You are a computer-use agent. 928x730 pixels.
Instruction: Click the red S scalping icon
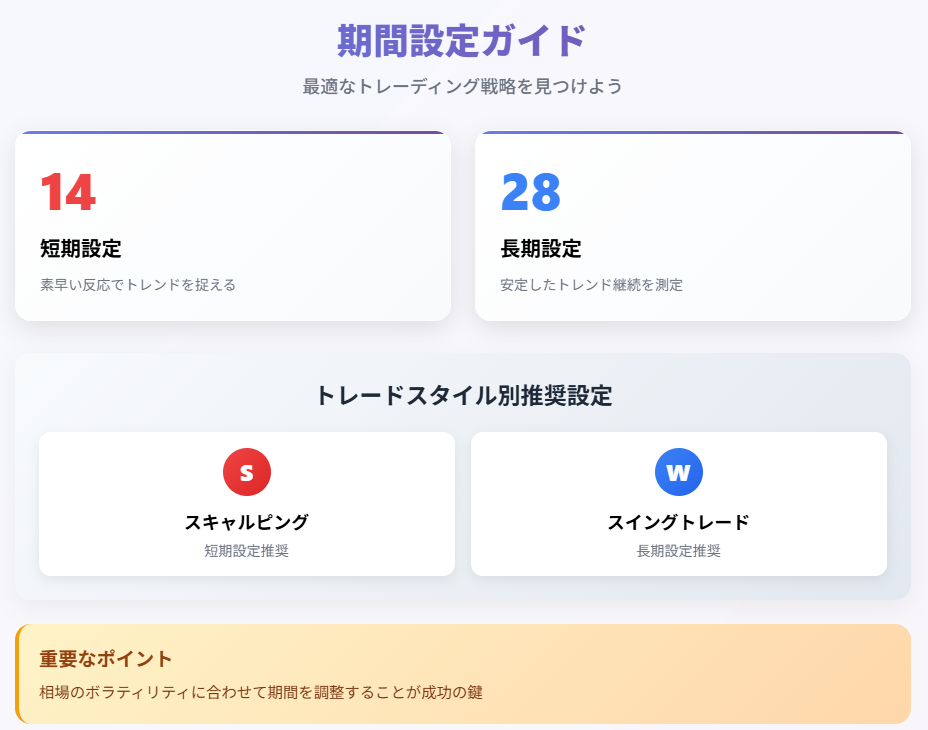[247, 472]
